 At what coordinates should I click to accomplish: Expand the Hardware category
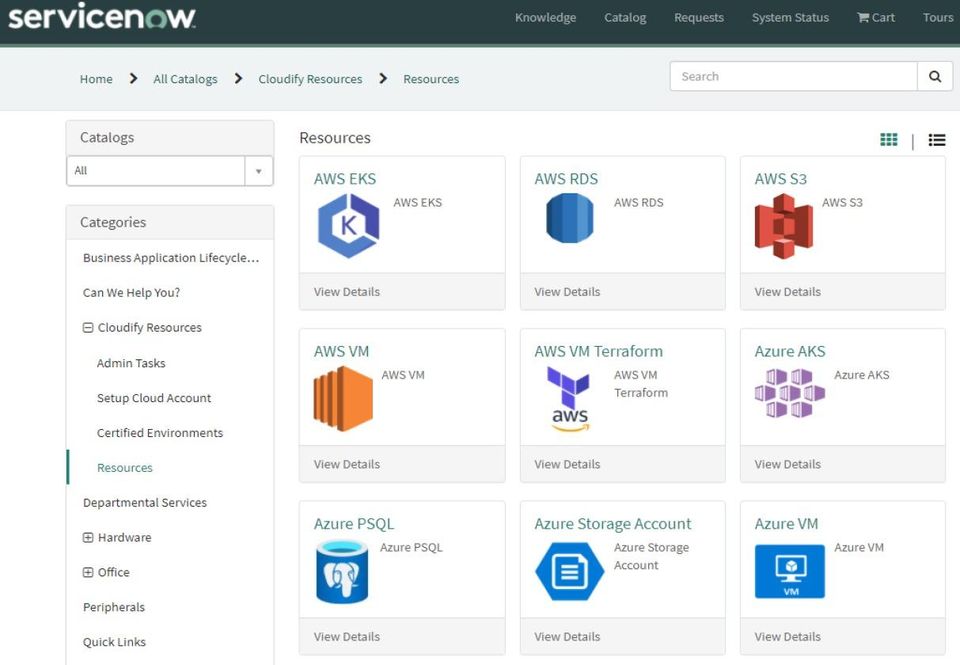click(88, 538)
